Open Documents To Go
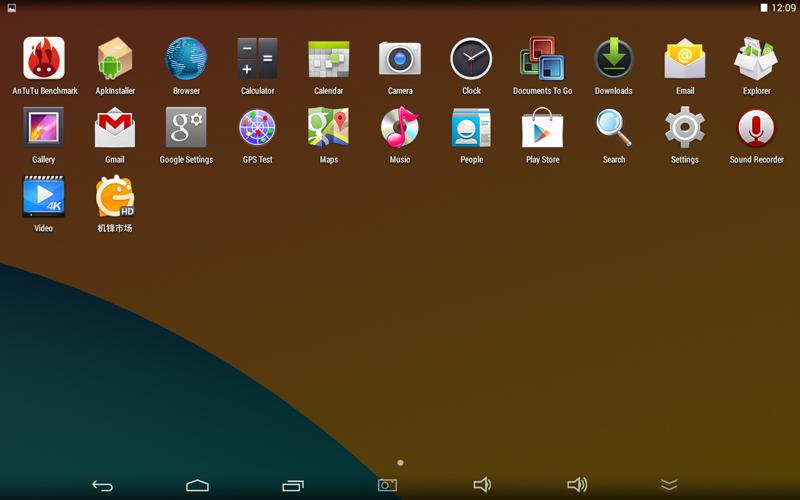 (x=542, y=58)
